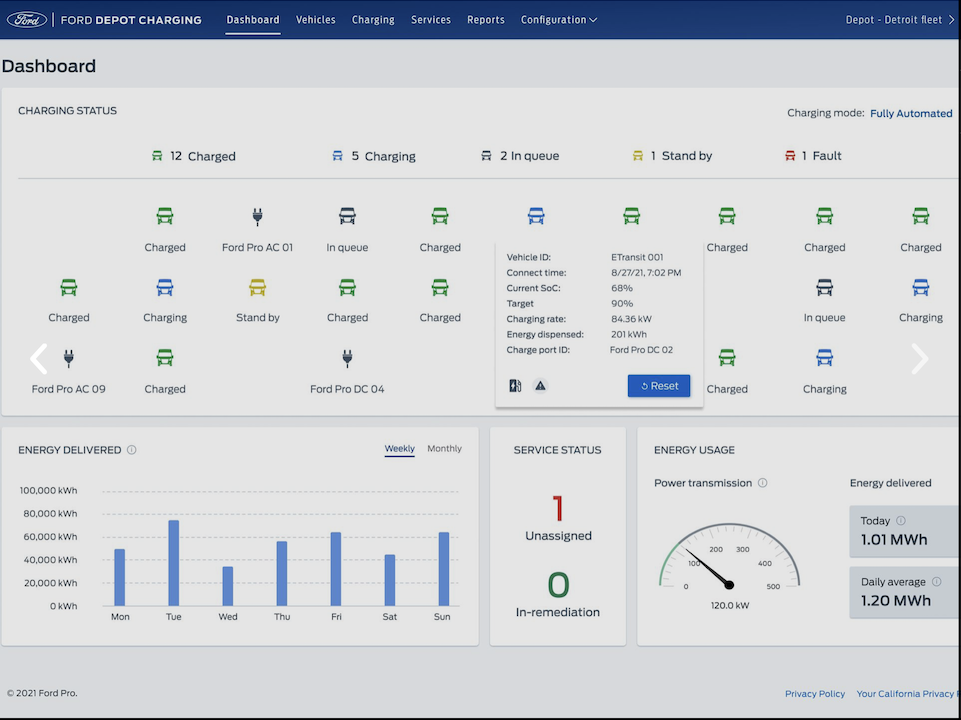961x720 pixels.
Task: Click the Ford logo in header
Action: [x=26, y=19]
